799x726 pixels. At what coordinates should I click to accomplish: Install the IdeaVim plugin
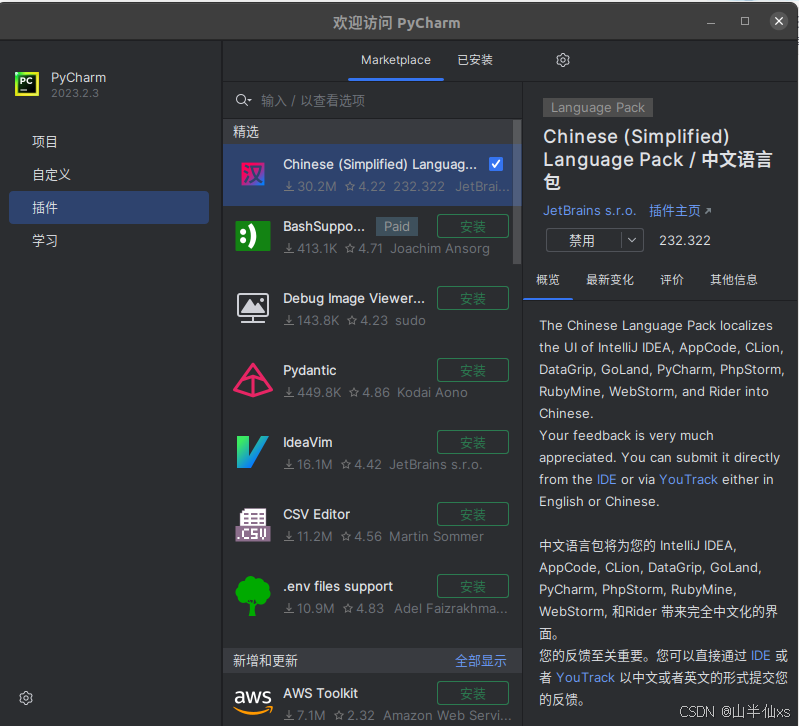pos(473,442)
